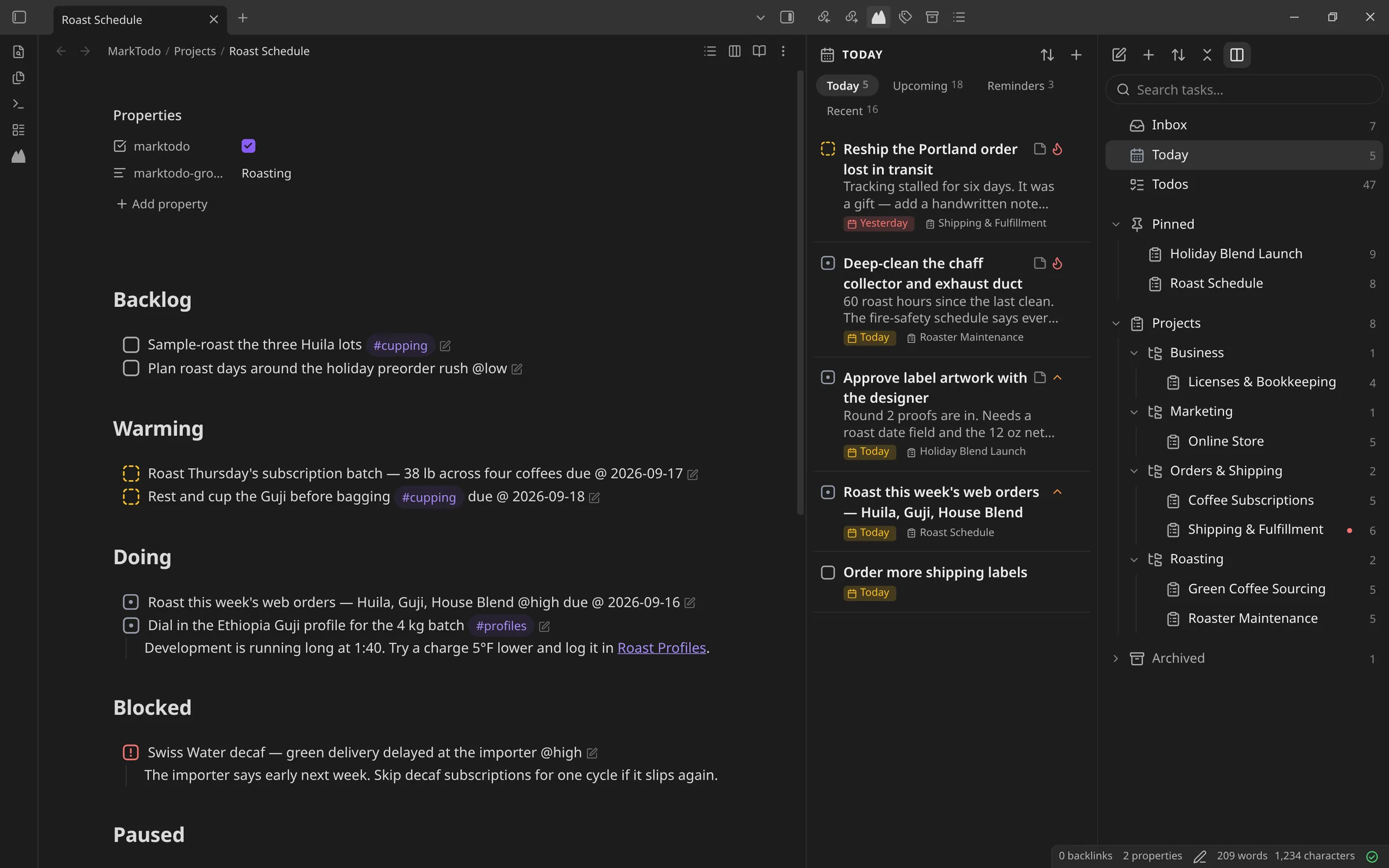Image resolution: width=1389 pixels, height=868 pixels.
Task: Expand priority chevron on Roast this week's web orders card
Action: pyautogui.click(x=1057, y=492)
